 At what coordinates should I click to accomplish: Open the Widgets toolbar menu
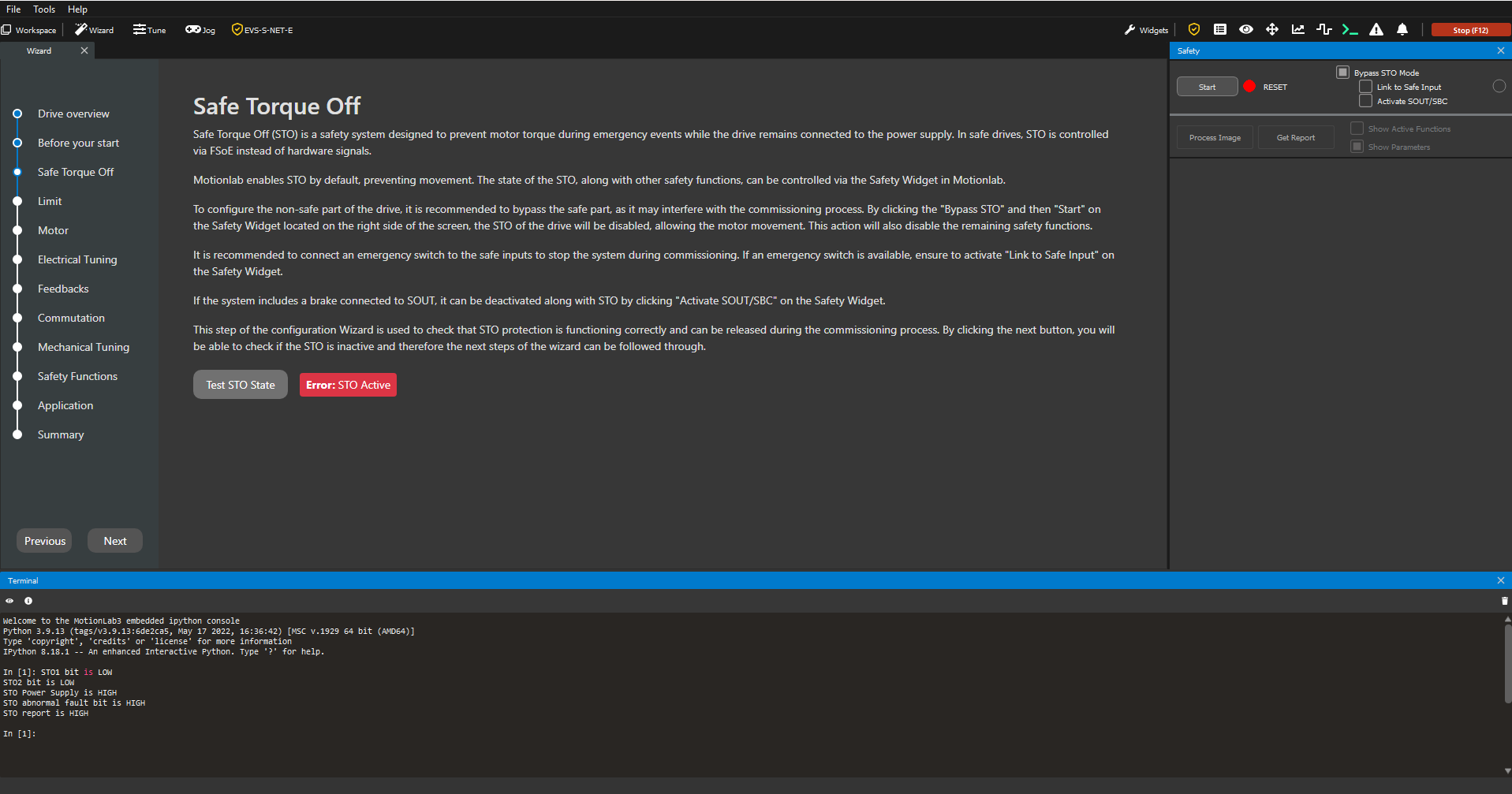tap(1146, 30)
